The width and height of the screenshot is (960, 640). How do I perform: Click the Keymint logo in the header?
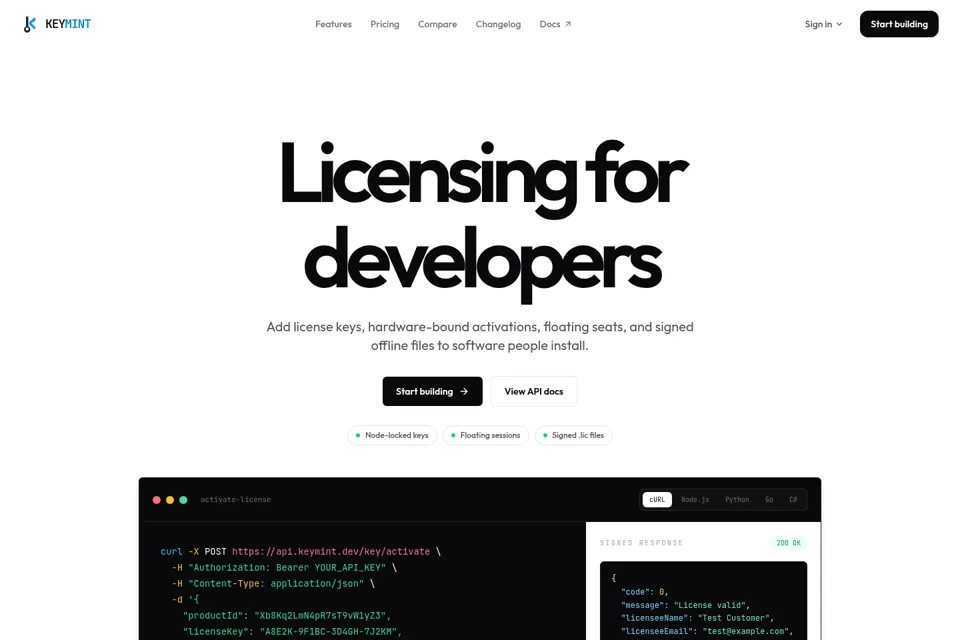pos(57,24)
